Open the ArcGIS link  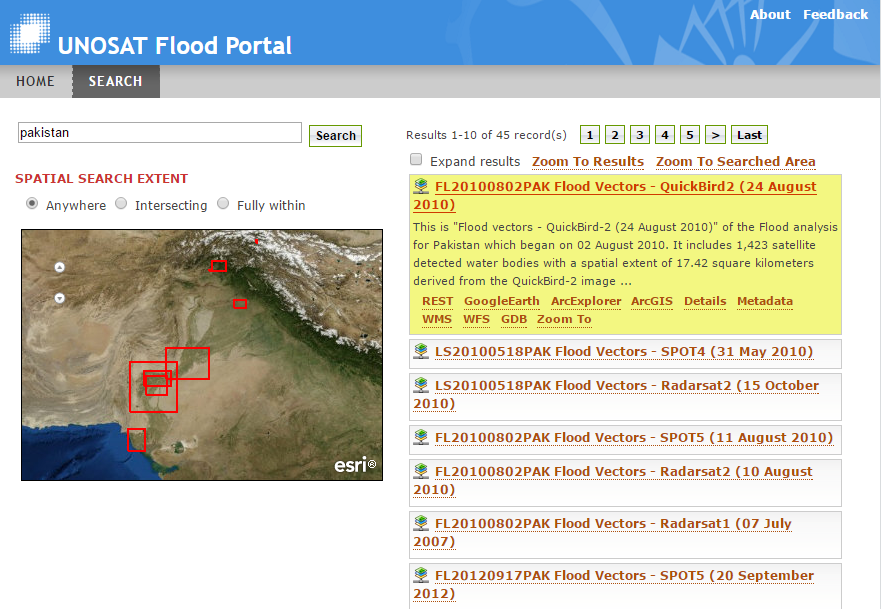pos(652,301)
